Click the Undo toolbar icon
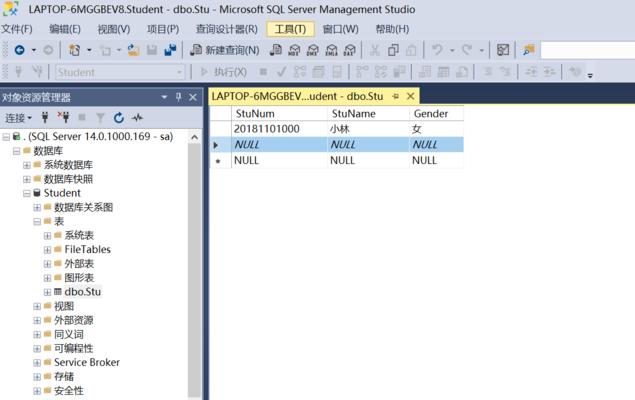Viewport: 635px width, 400px height. tap(437, 49)
